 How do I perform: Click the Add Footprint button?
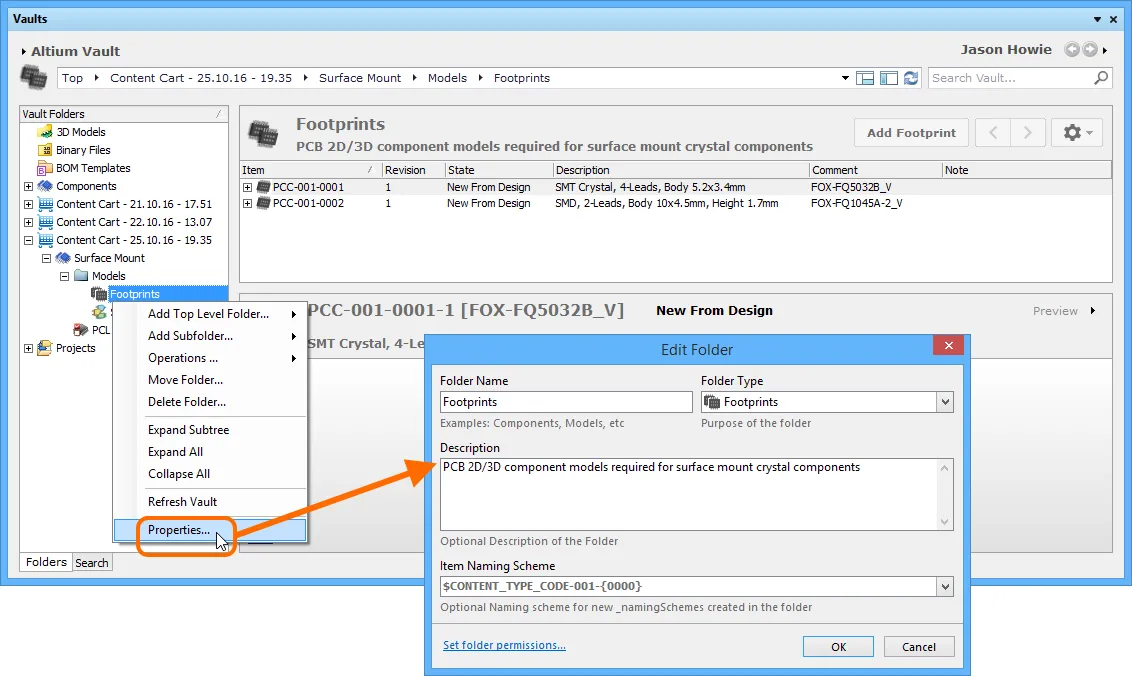pyautogui.click(x=911, y=132)
